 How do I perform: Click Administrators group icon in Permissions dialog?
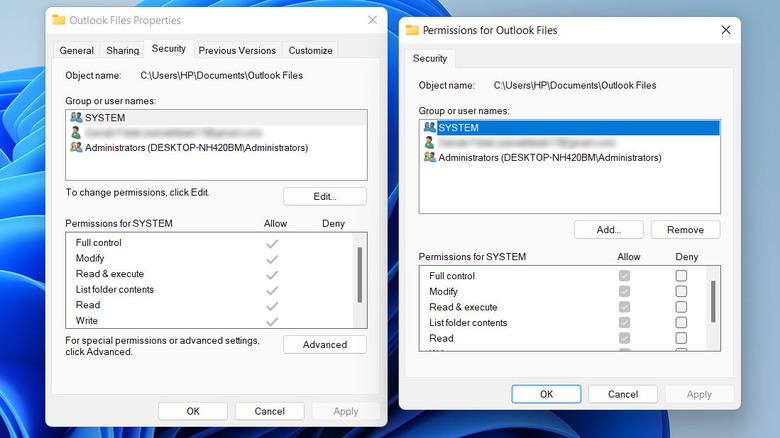pos(430,157)
